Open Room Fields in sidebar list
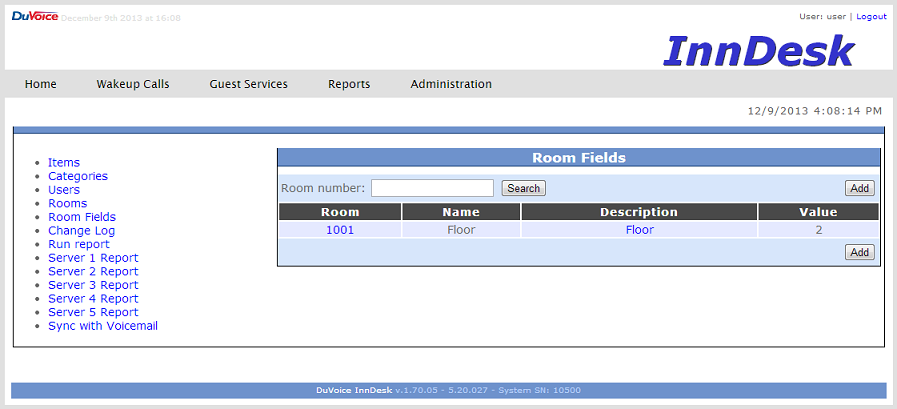The width and height of the screenshot is (897, 409). [x=82, y=217]
